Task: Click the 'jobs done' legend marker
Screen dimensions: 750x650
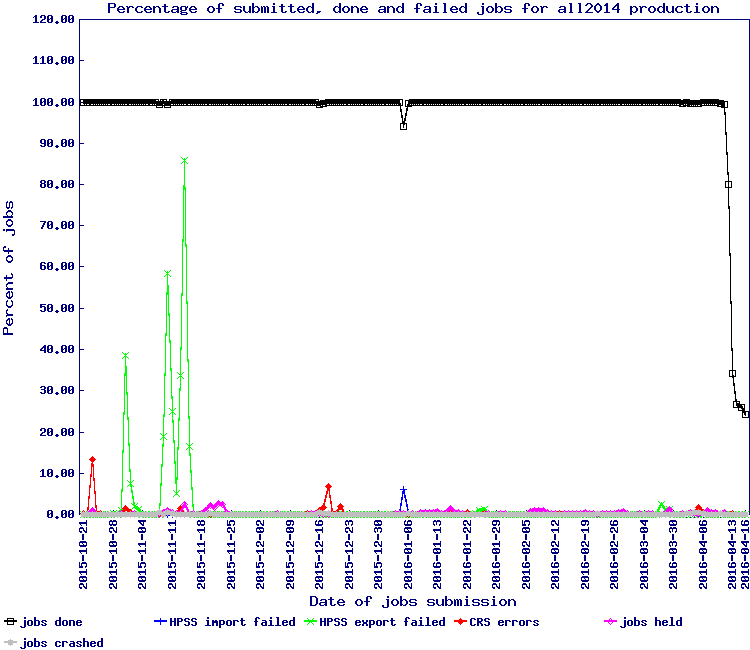Action: [11, 622]
